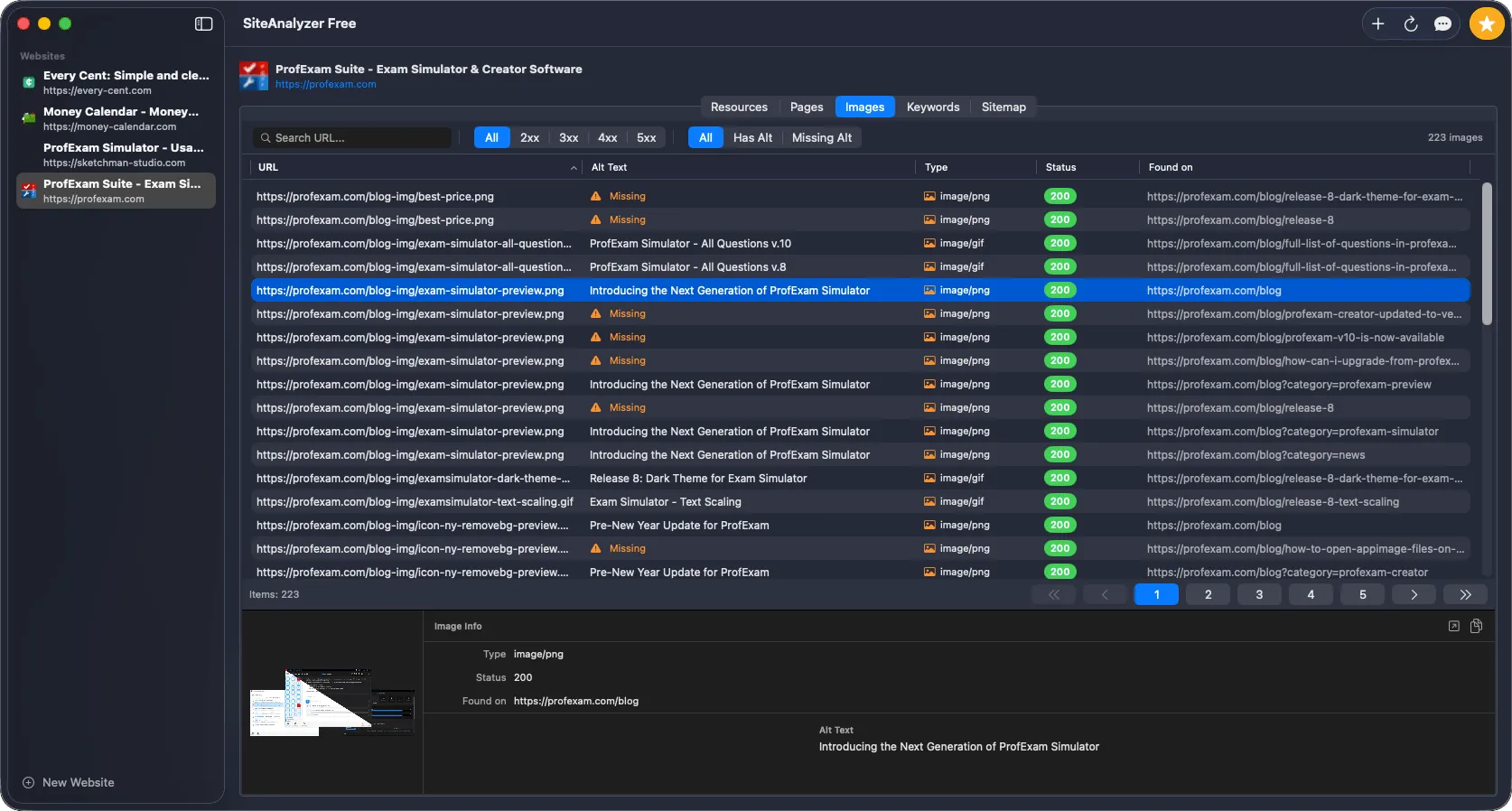Go to page 4
This screenshot has height=811, width=1512.
[1311, 594]
